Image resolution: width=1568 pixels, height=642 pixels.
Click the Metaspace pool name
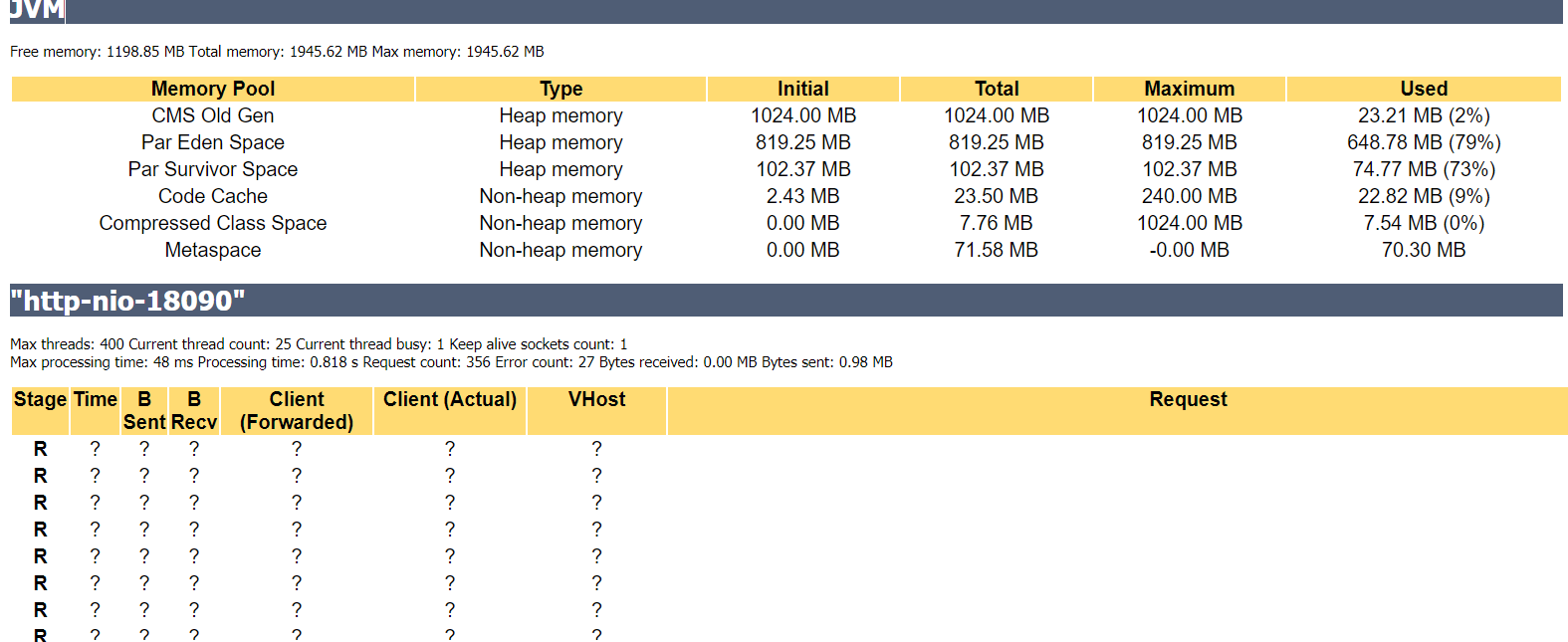pyautogui.click(x=212, y=250)
